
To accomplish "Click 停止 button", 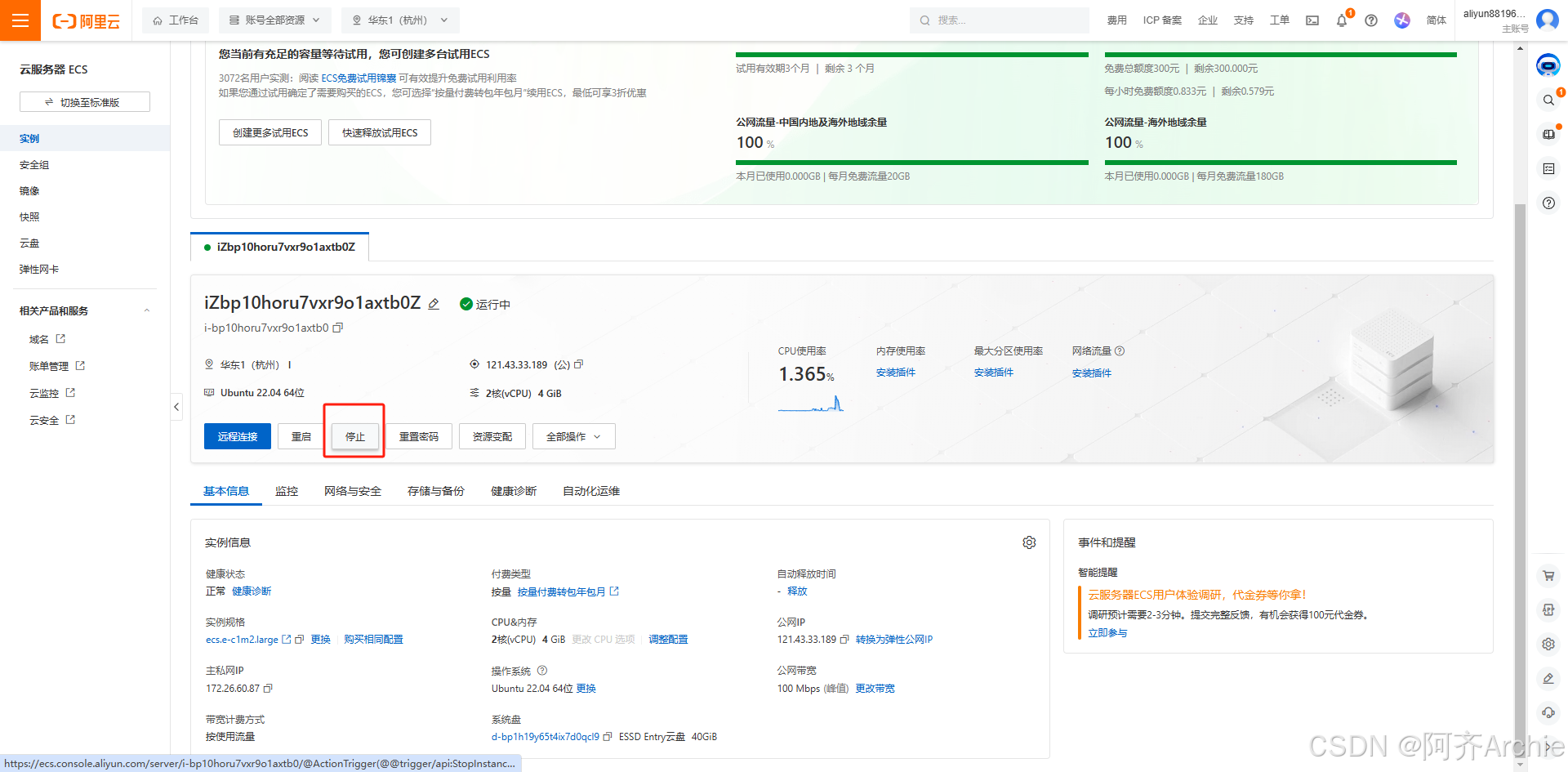I will coord(355,436).
